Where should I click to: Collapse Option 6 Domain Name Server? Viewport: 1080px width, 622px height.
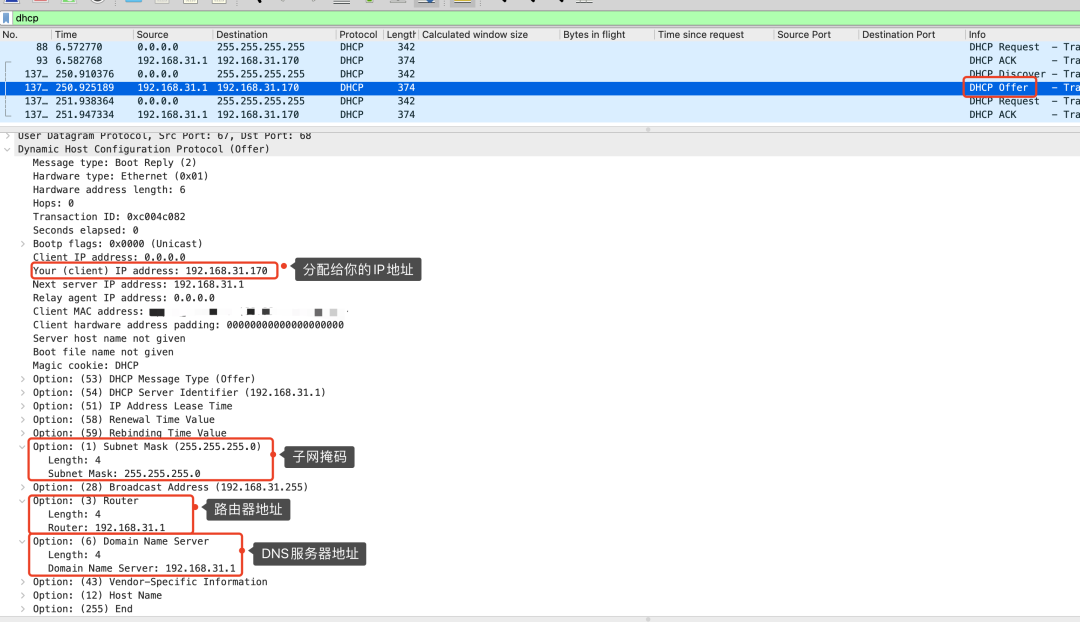(23, 541)
